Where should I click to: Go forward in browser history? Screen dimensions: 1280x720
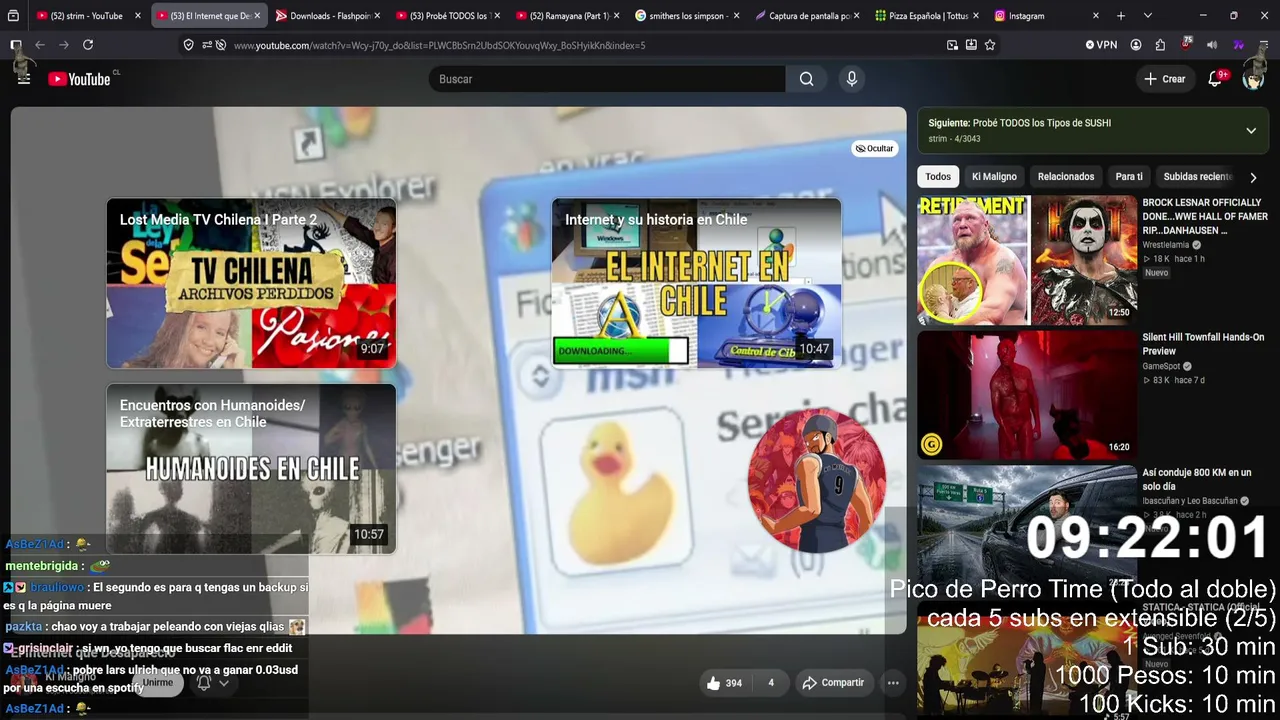[64, 45]
